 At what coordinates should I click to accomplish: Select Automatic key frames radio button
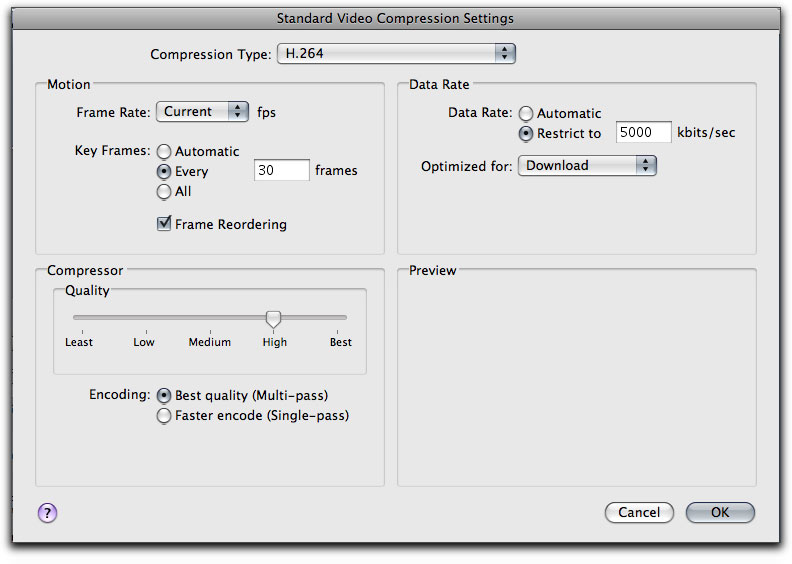(x=164, y=151)
